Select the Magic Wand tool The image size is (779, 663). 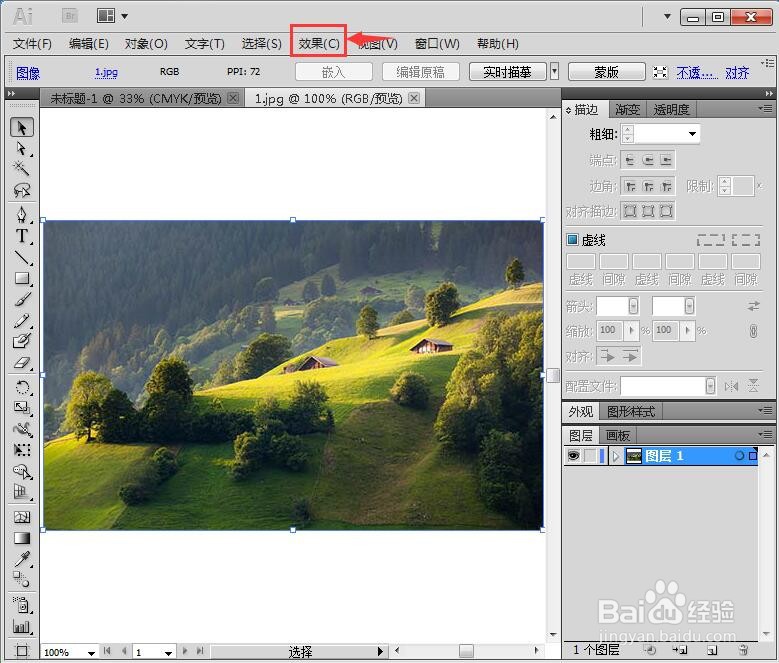[22, 169]
